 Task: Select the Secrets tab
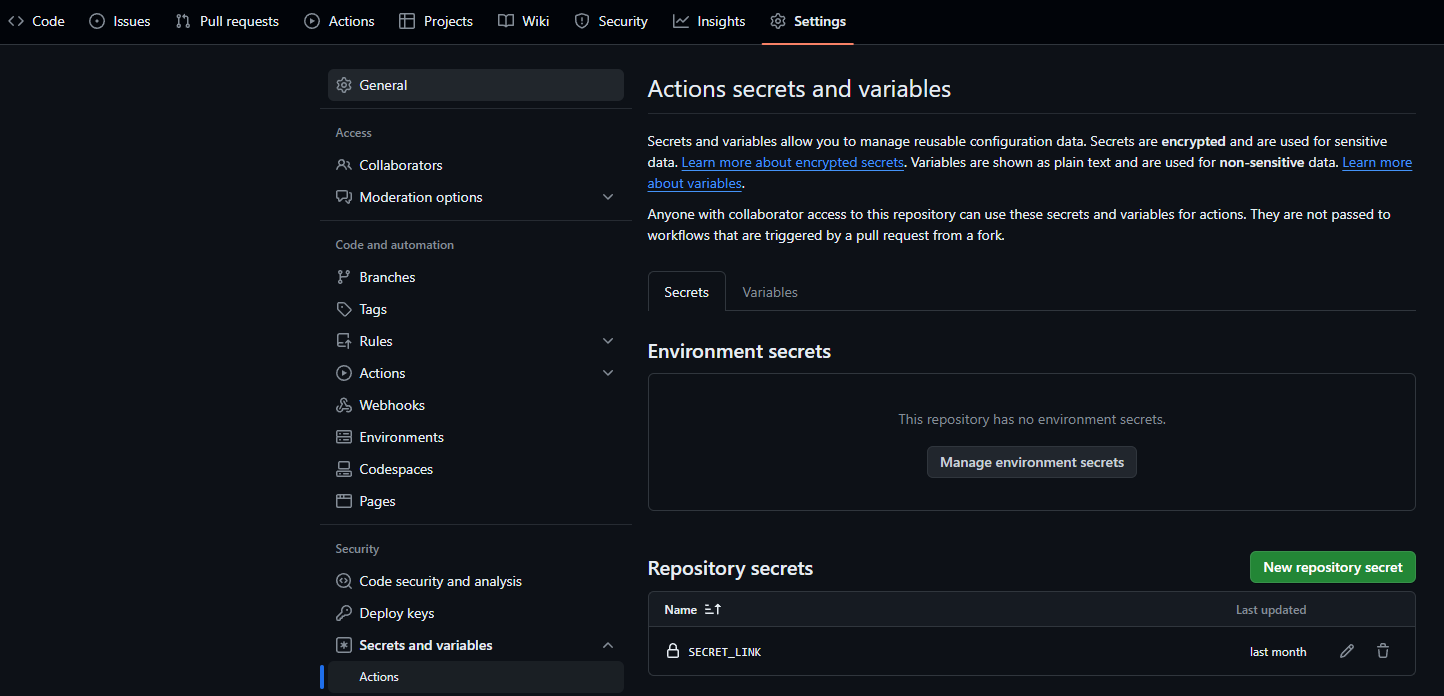pyautogui.click(x=687, y=292)
